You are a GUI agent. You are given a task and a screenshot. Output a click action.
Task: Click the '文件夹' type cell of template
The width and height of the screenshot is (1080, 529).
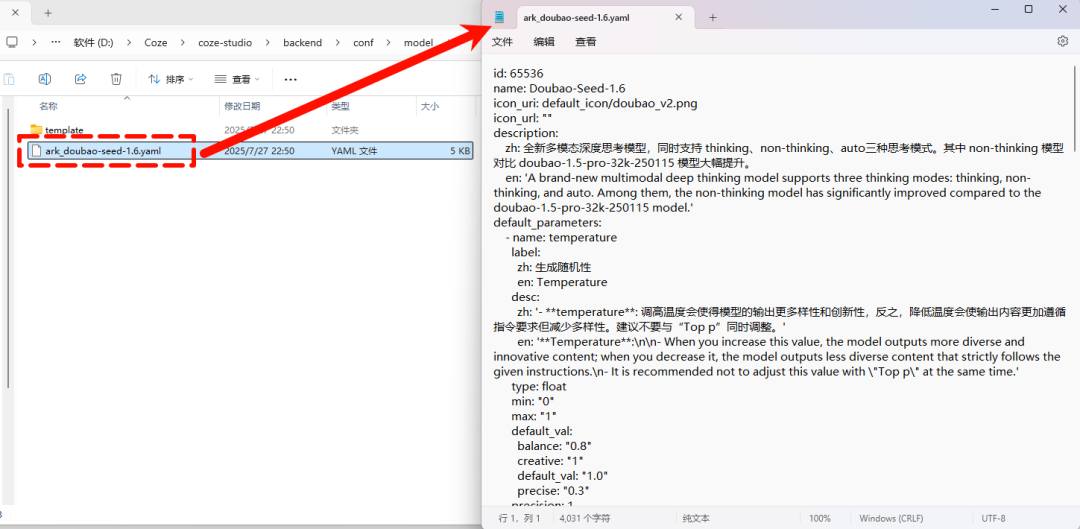coord(345,129)
